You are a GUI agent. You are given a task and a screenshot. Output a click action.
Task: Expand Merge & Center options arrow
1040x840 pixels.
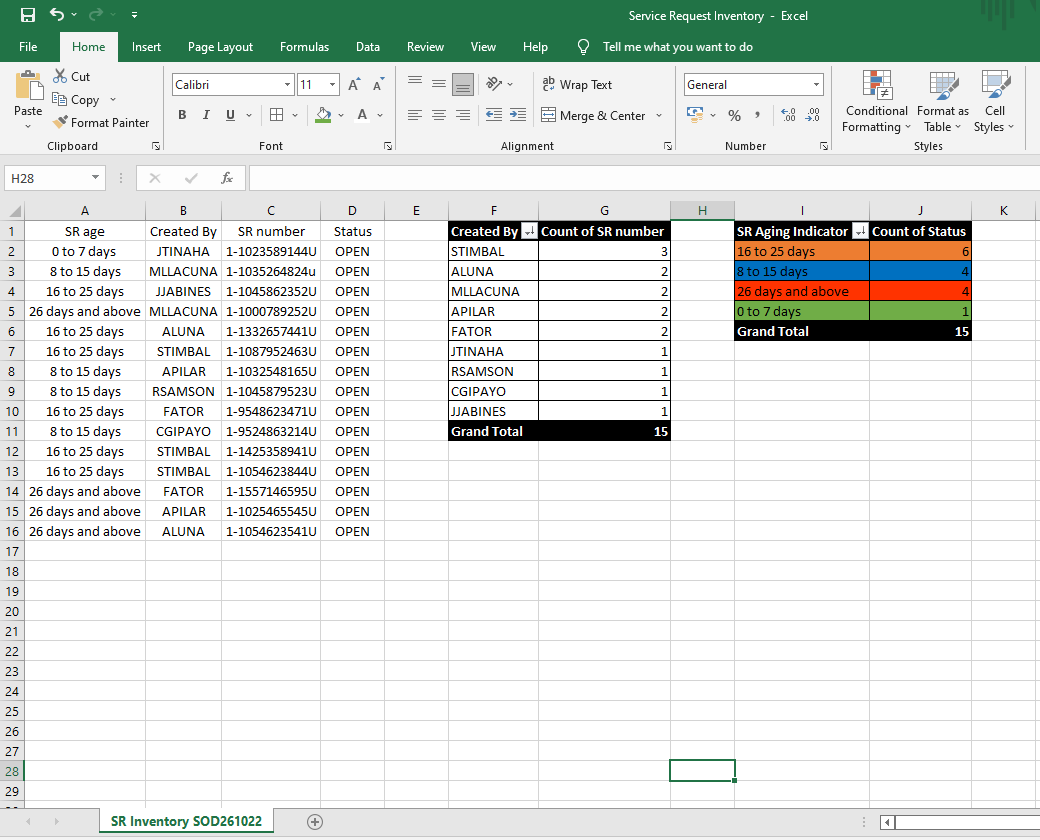[x=659, y=115]
